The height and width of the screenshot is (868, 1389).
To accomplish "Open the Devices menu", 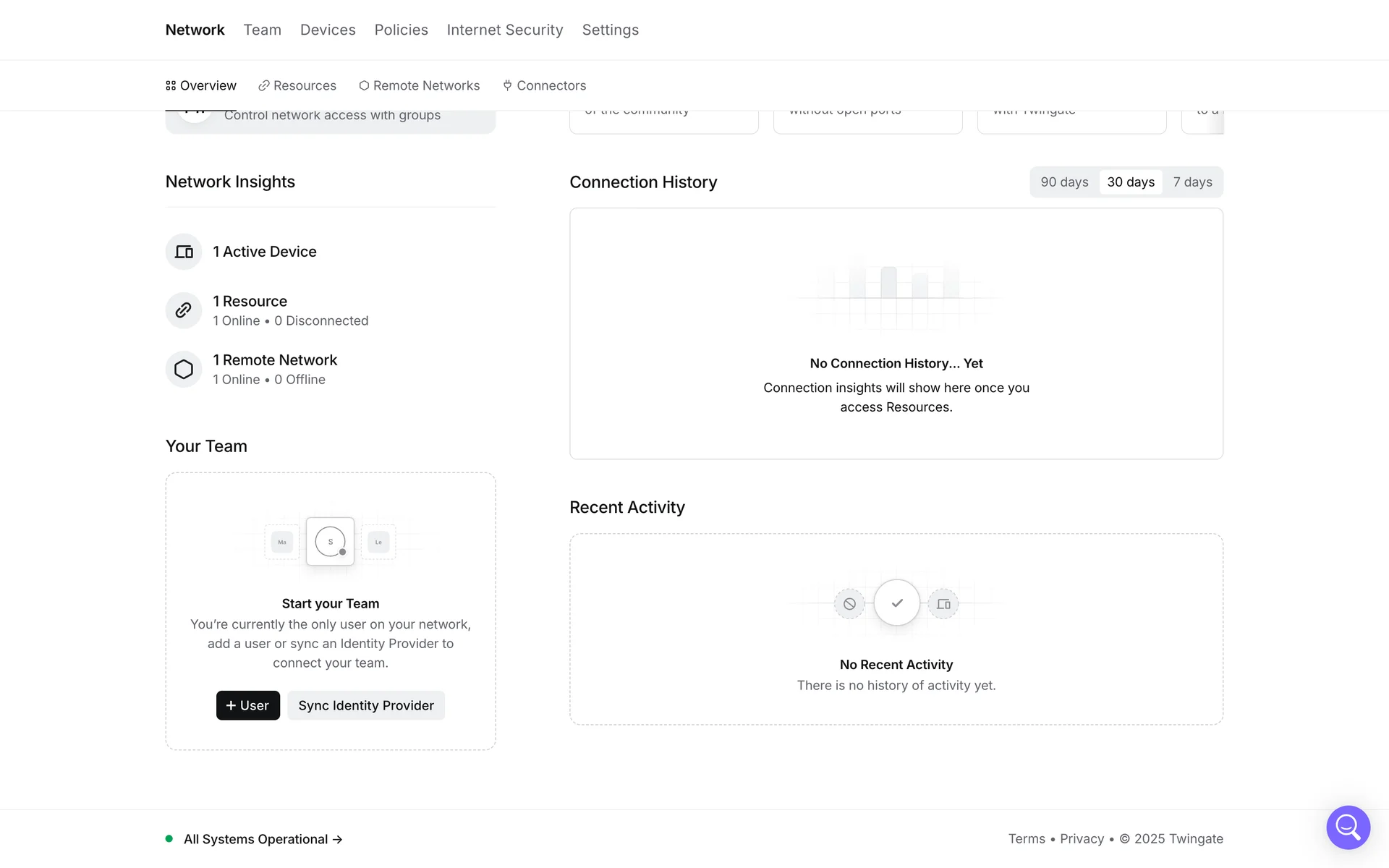I will pyautogui.click(x=328, y=30).
